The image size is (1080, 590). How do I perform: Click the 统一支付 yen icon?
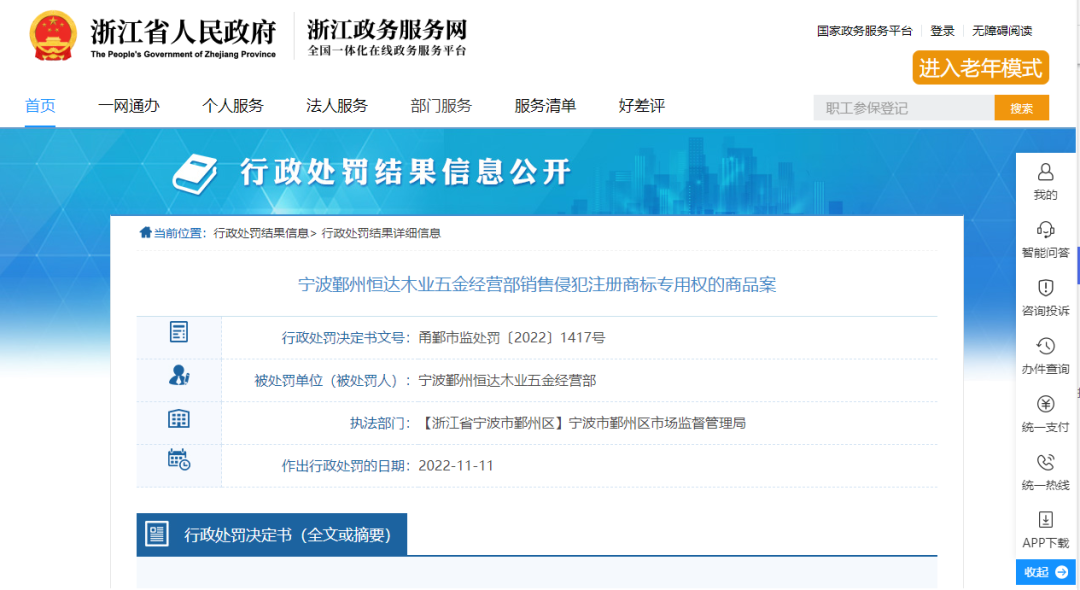(x=1045, y=404)
